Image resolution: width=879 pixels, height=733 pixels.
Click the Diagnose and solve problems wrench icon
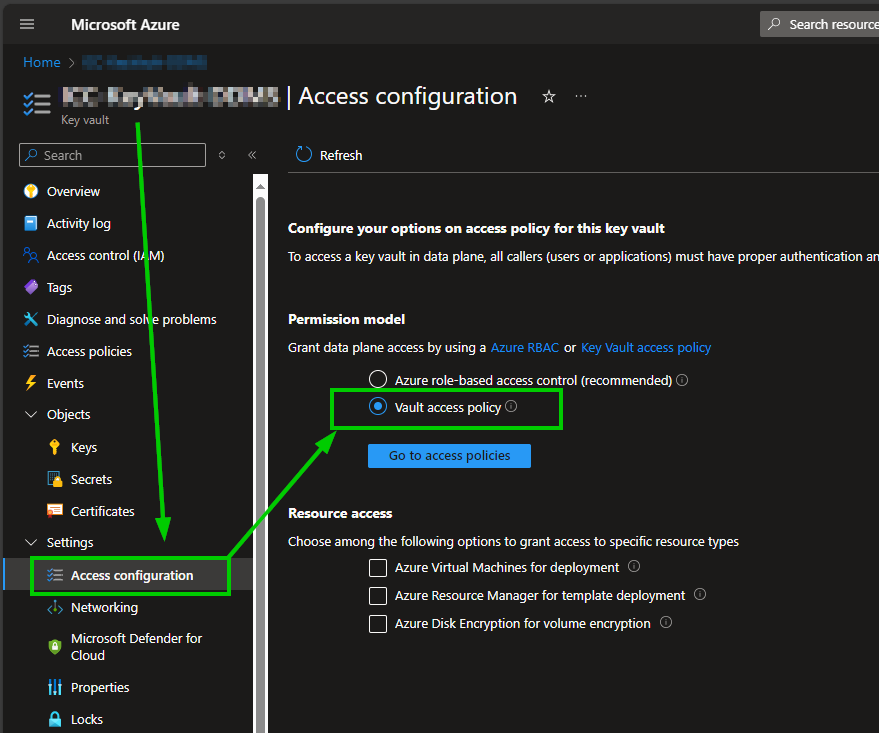pos(31,319)
